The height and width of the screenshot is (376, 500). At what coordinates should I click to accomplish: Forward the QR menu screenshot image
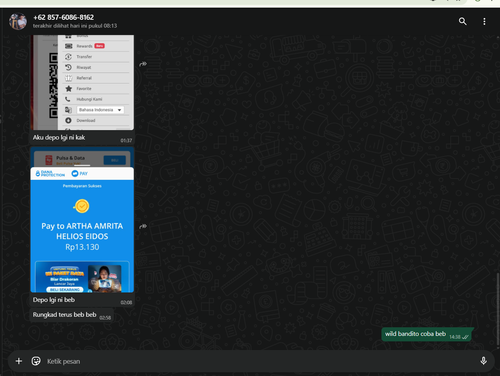pos(143,64)
